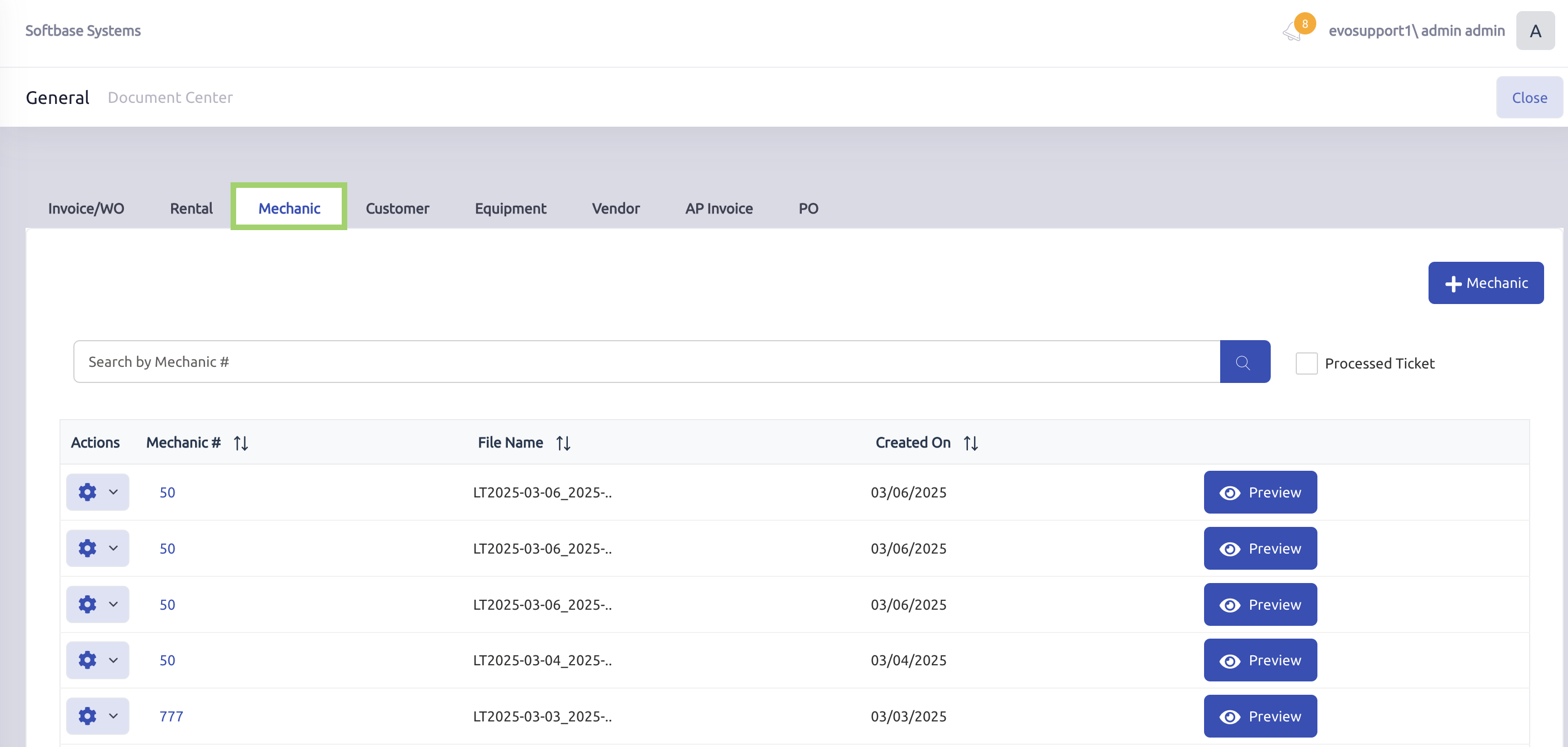Switch to the Customer tab

tap(397, 209)
